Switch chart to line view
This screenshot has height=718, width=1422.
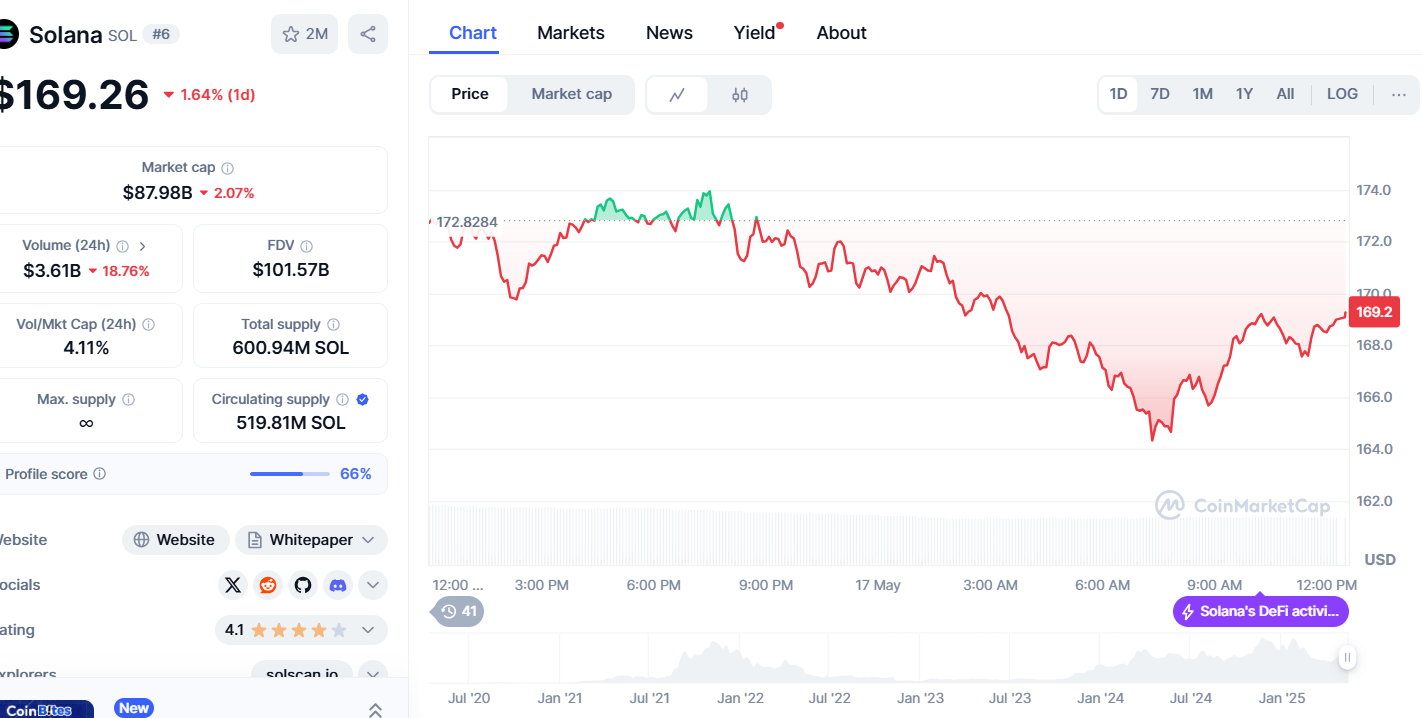pos(677,95)
